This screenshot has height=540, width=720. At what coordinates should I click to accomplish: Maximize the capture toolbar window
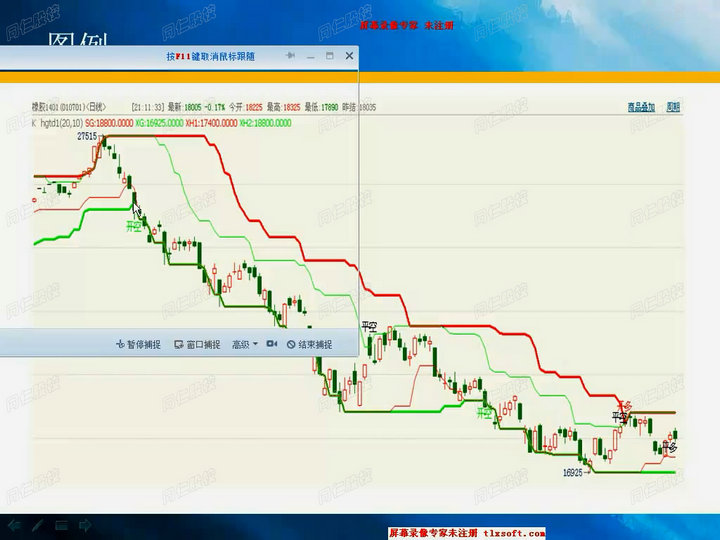(x=329, y=56)
